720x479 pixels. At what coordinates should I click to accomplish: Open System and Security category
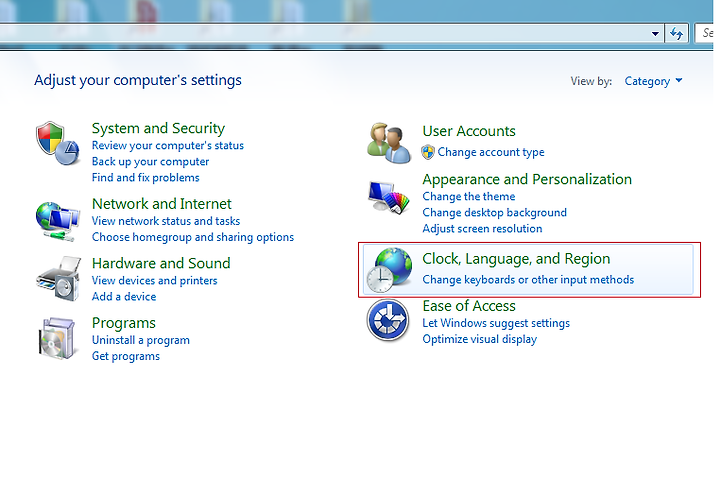158,128
